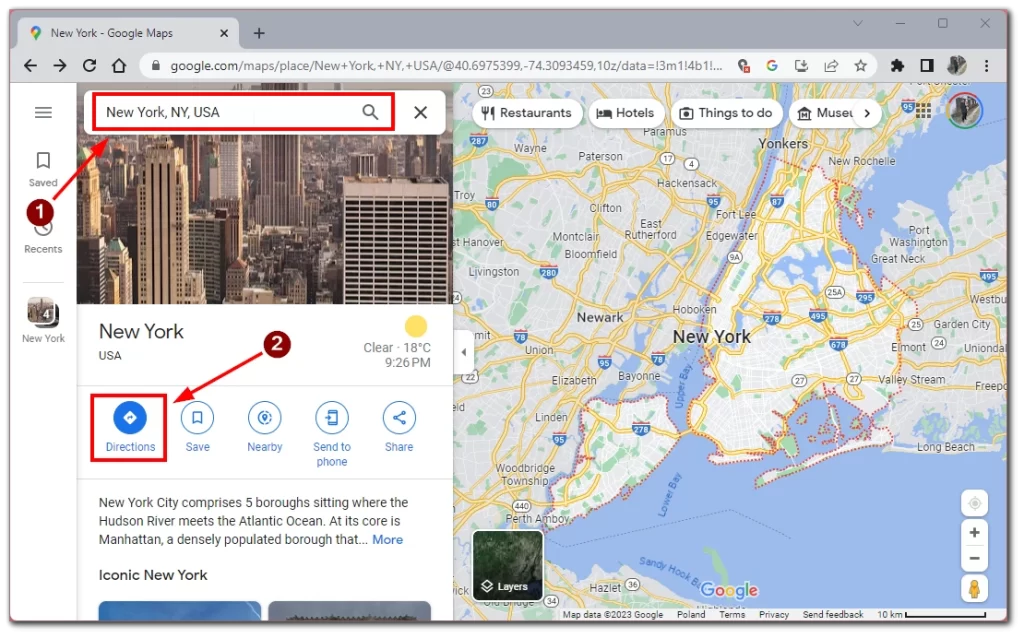Open the Layers map type thumbnail
The height and width of the screenshot is (638, 1024).
click(507, 564)
